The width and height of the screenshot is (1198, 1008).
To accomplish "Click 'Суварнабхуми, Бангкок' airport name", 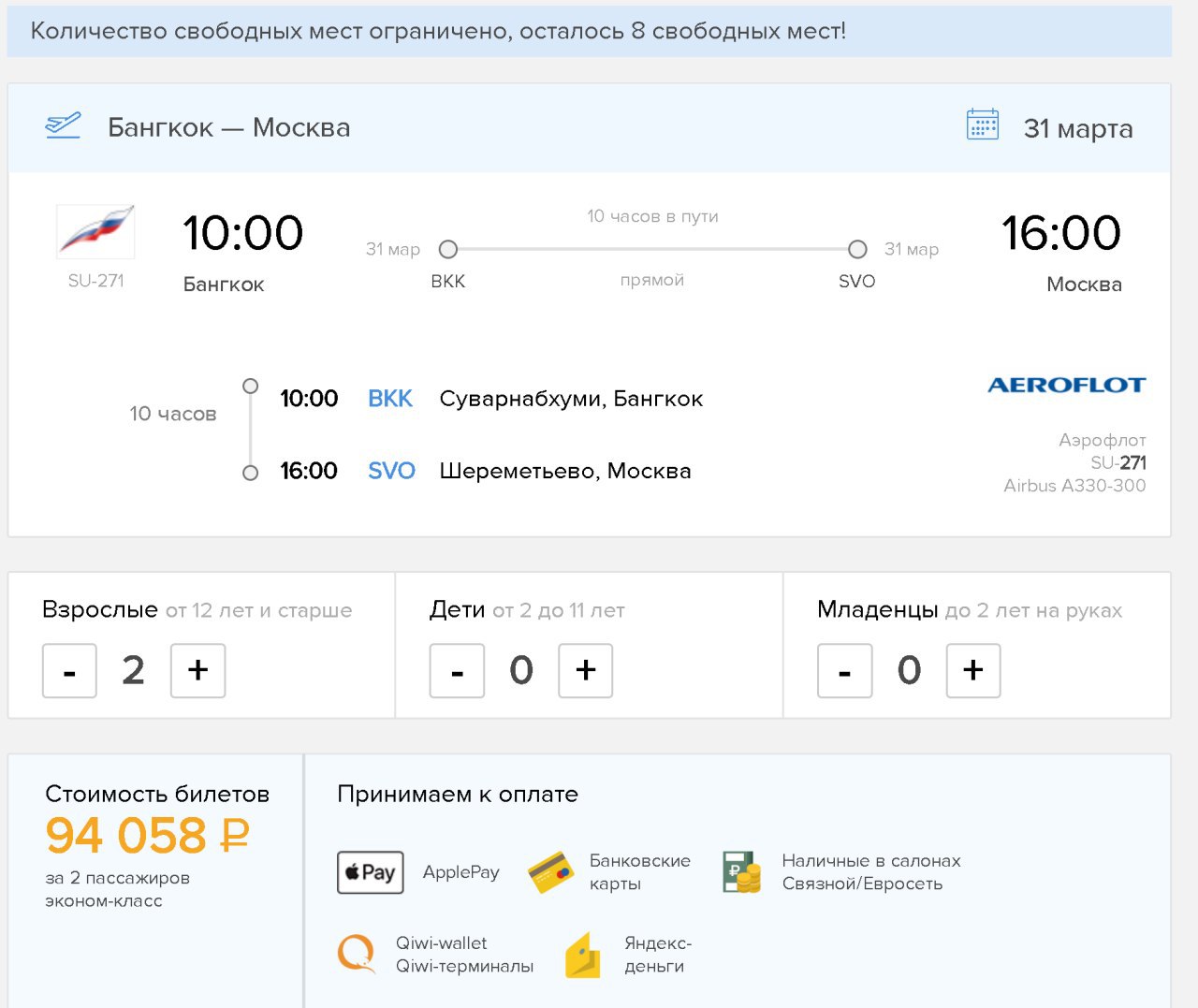I will click(x=571, y=399).
